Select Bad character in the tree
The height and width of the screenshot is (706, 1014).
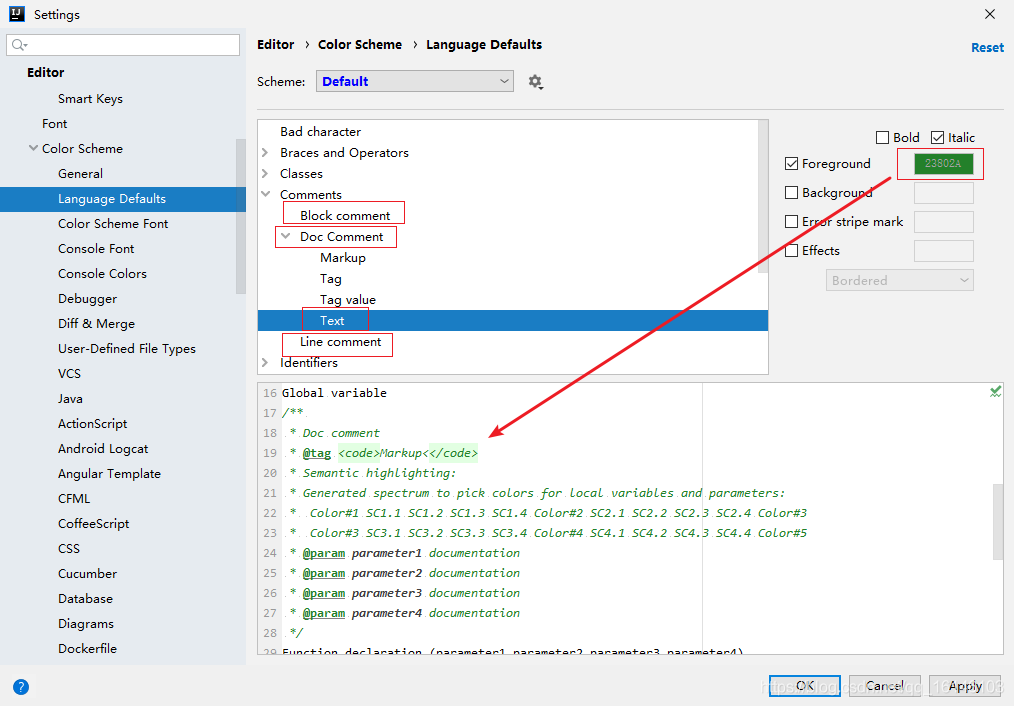[320, 131]
